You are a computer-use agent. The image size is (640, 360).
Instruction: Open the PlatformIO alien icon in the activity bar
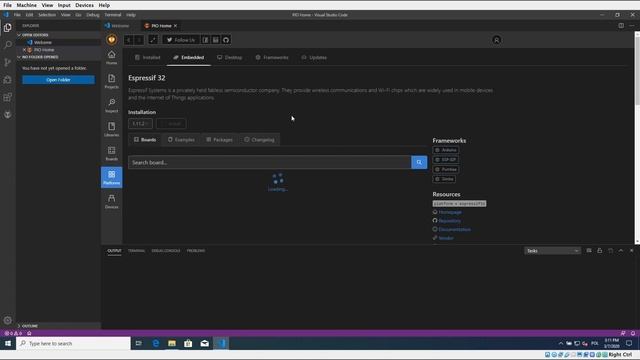7,115
